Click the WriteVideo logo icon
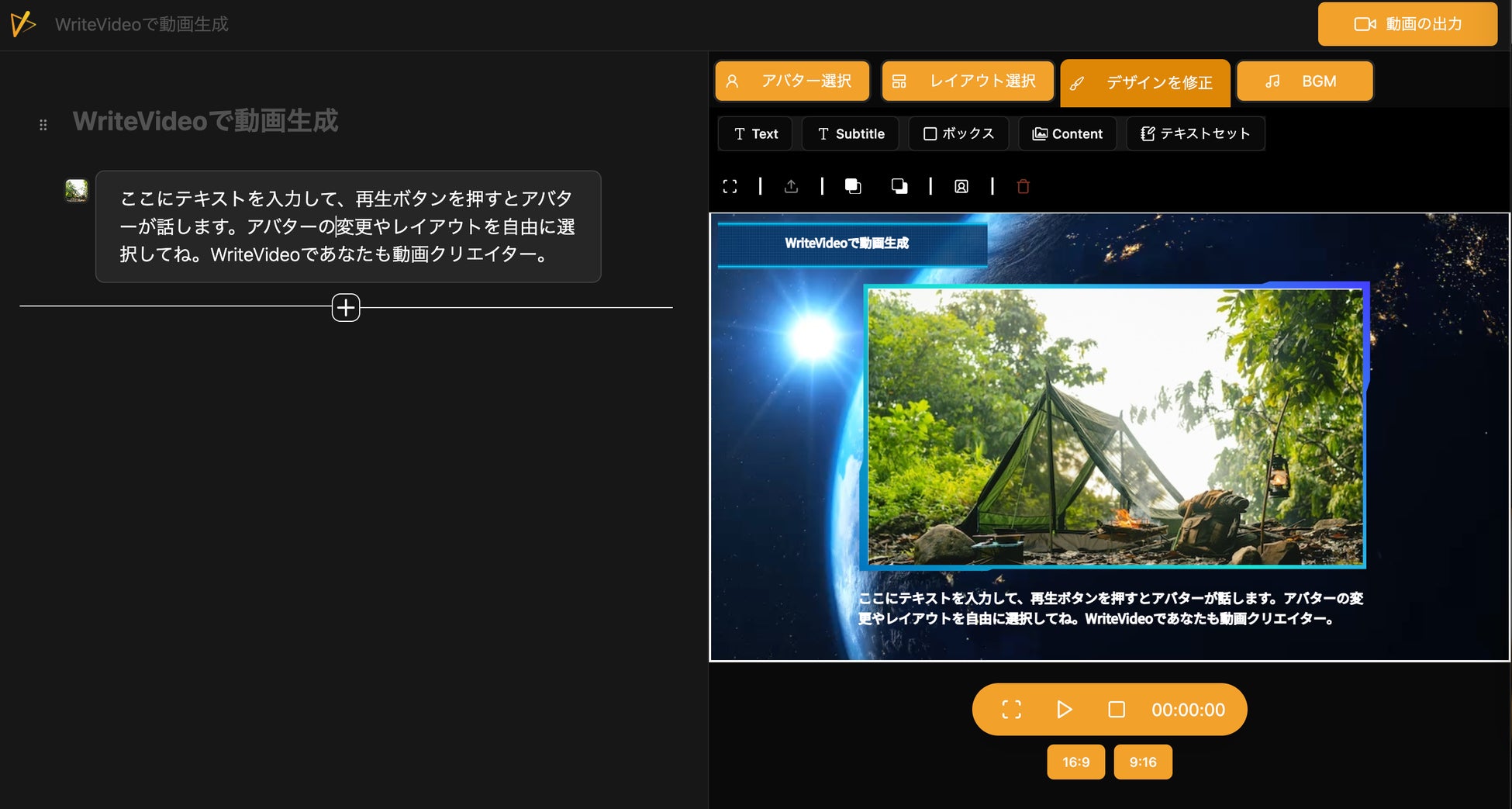The width and height of the screenshot is (1512, 809). (x=23, y=24)
